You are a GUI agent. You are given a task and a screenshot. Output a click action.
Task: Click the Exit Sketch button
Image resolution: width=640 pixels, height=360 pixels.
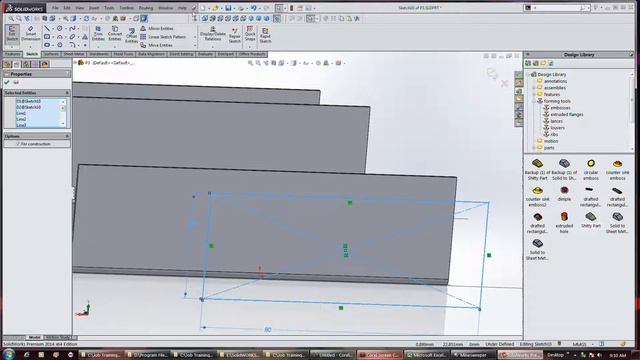pos(12,33)
